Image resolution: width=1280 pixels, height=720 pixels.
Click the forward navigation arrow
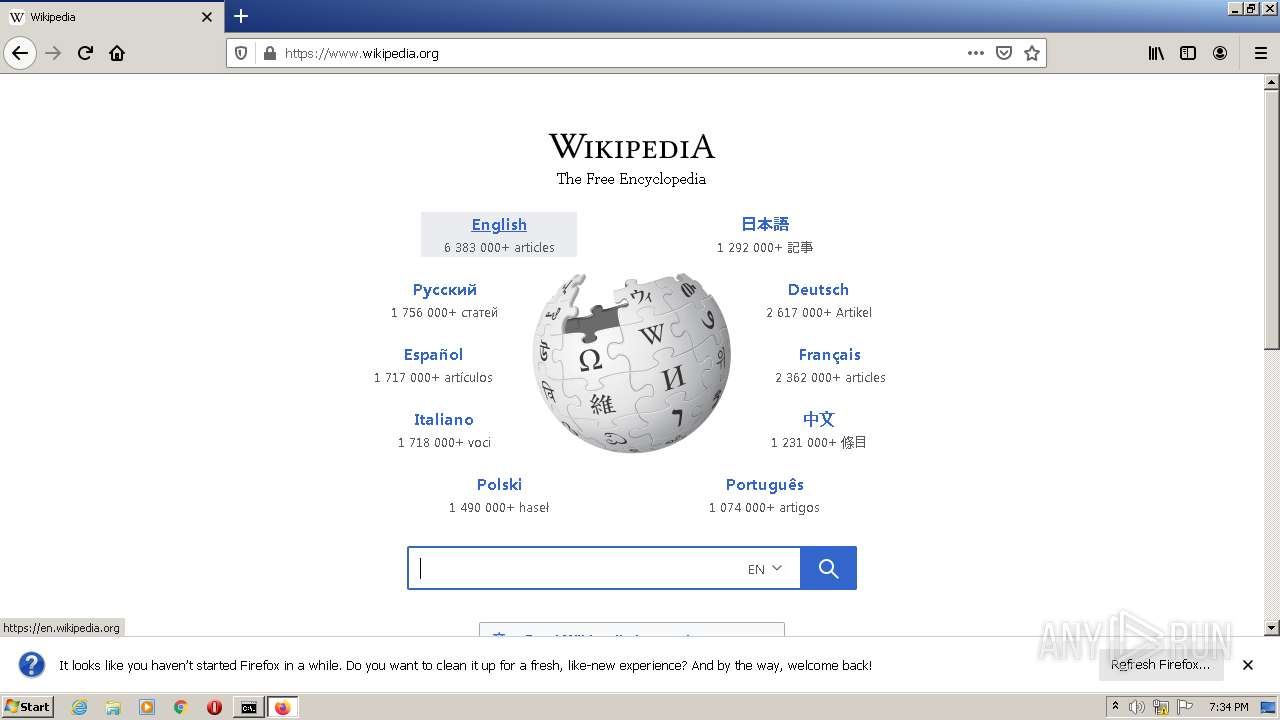(54, 53)
